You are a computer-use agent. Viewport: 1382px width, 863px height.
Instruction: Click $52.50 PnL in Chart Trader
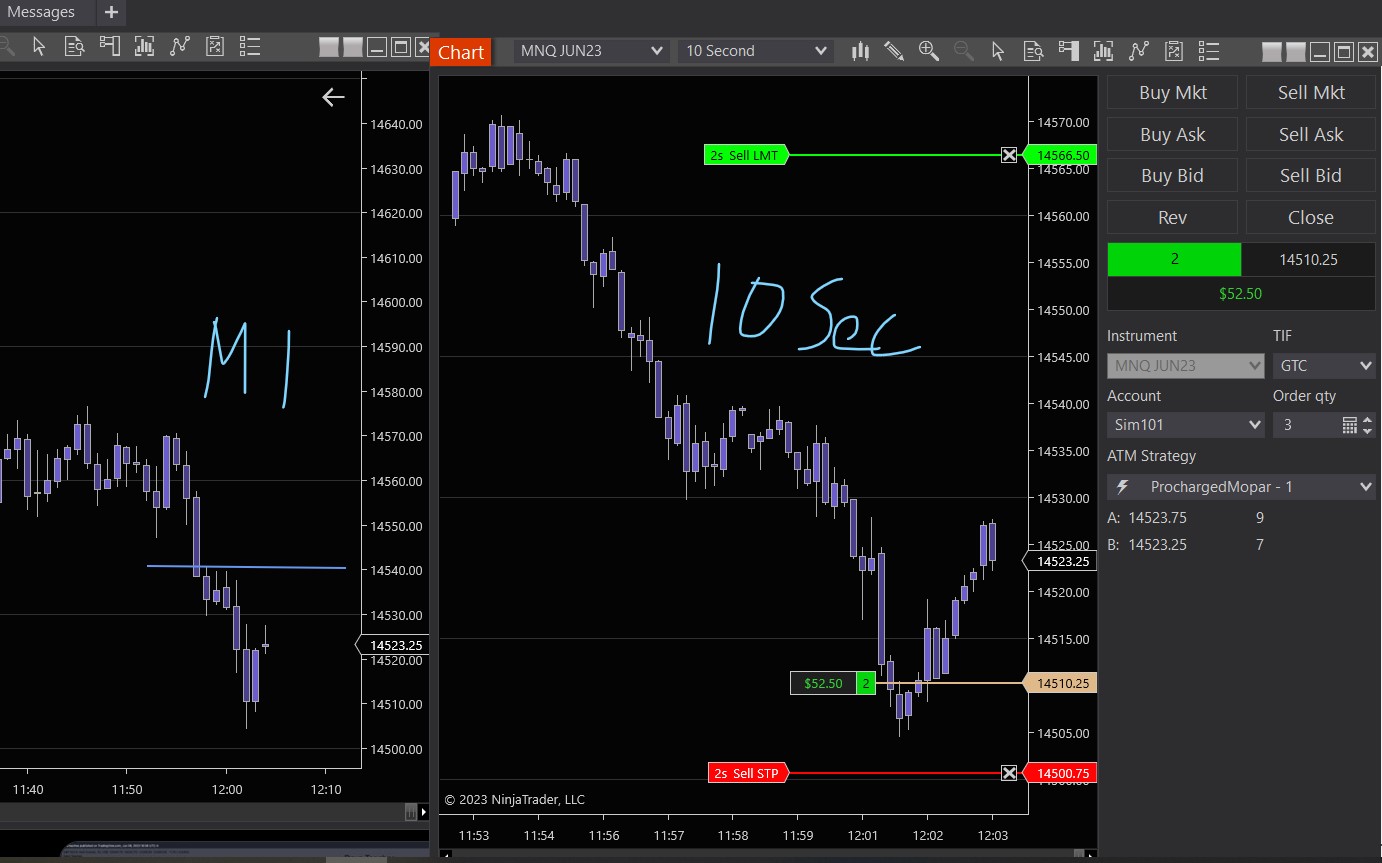click(1241, 294)
